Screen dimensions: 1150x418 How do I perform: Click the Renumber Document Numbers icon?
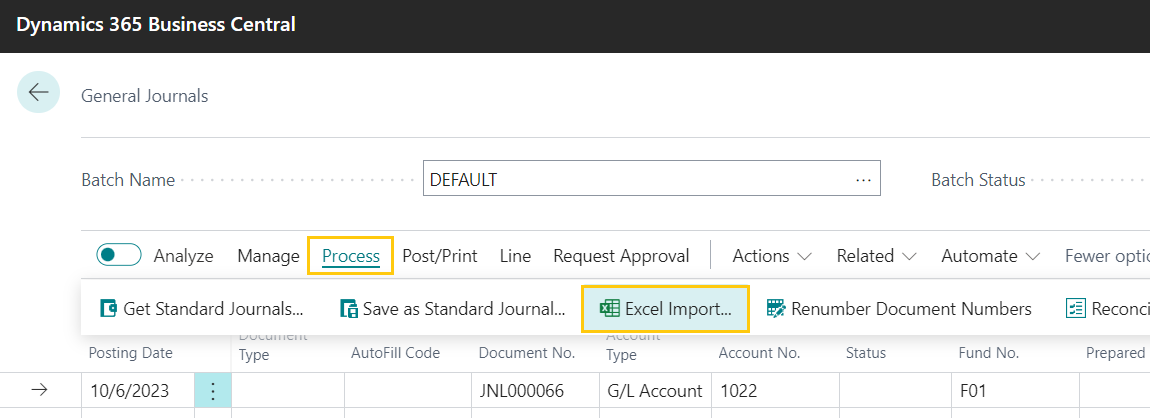pyautogui.click(x=775, y=309)
